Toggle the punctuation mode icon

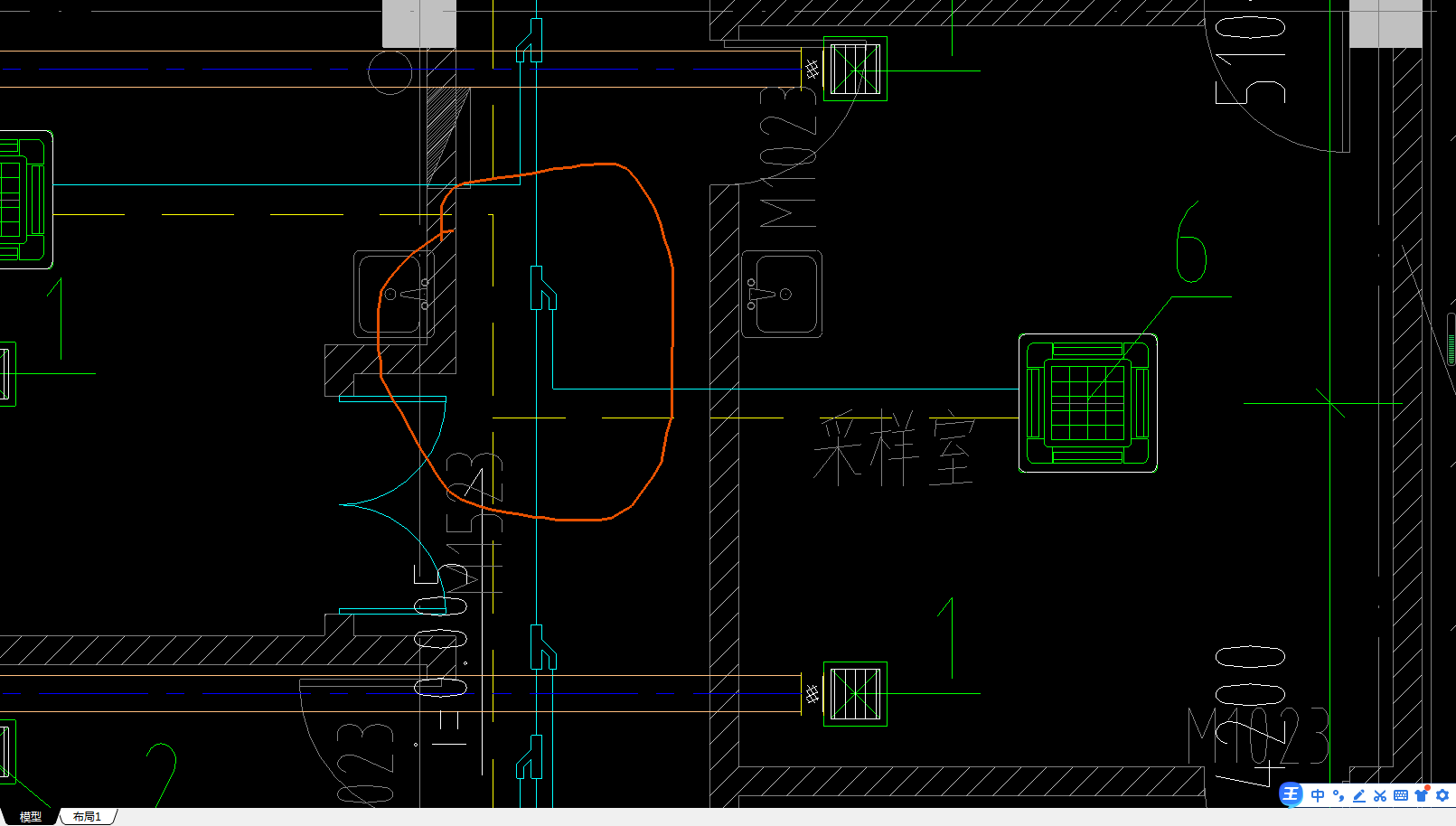pos(1339,795)
